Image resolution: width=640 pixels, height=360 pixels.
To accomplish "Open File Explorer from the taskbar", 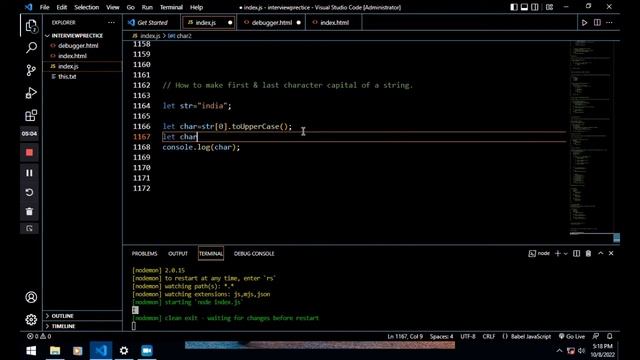I will 55,351.
